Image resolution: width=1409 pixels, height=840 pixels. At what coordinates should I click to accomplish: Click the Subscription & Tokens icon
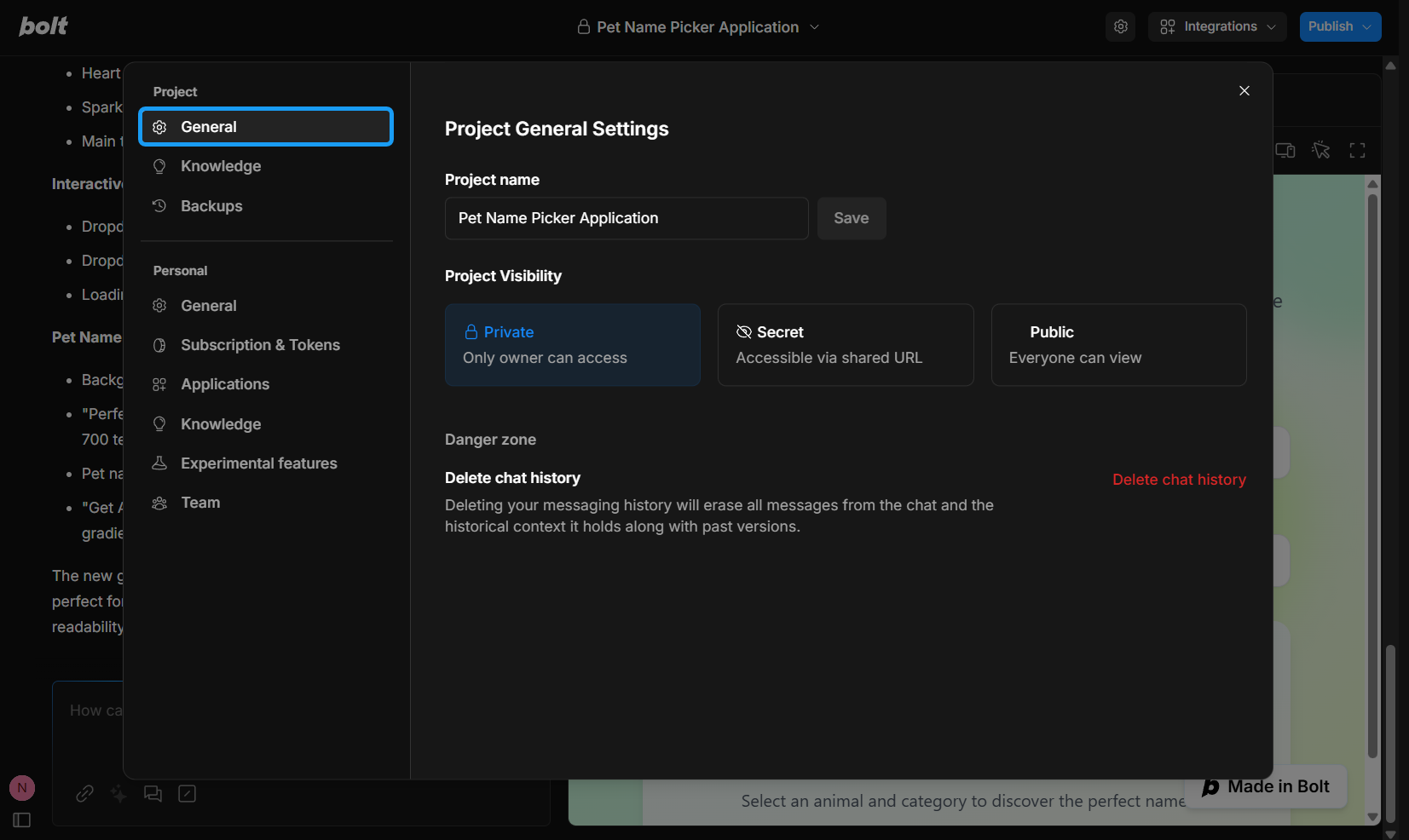[x=159, y=345]
